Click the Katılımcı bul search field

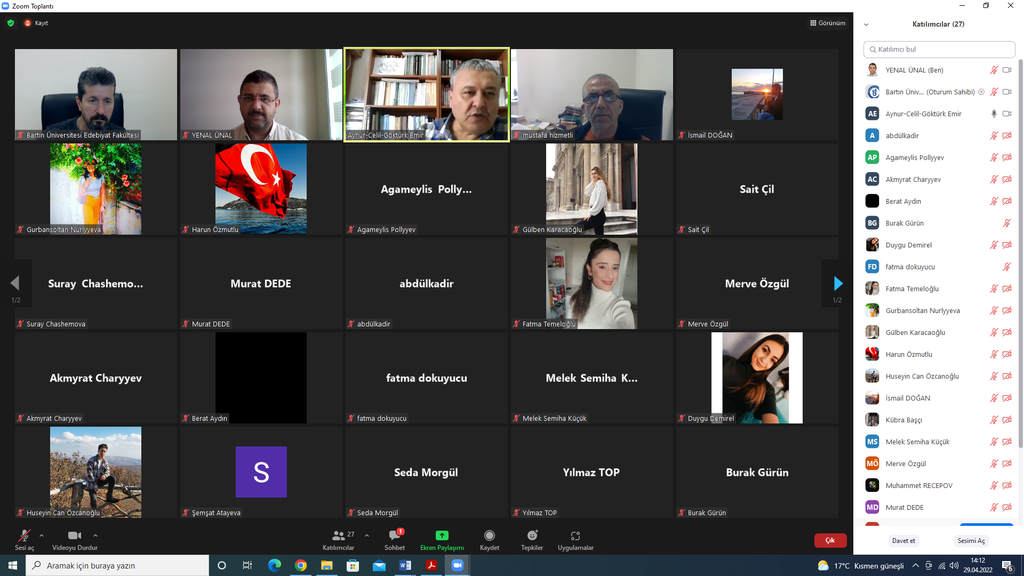point(939,49)
